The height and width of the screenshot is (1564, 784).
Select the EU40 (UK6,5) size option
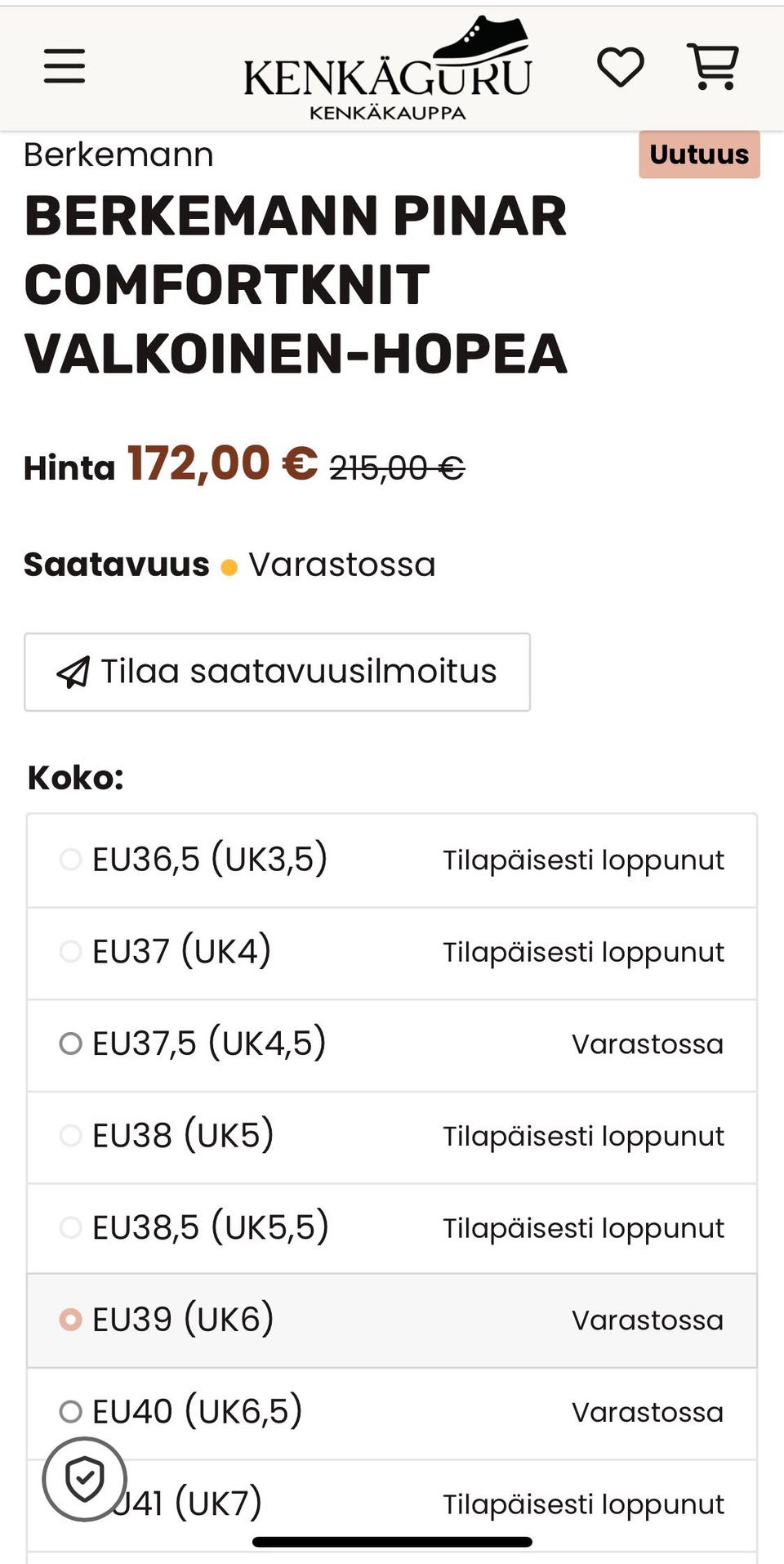click(71, 1411)
